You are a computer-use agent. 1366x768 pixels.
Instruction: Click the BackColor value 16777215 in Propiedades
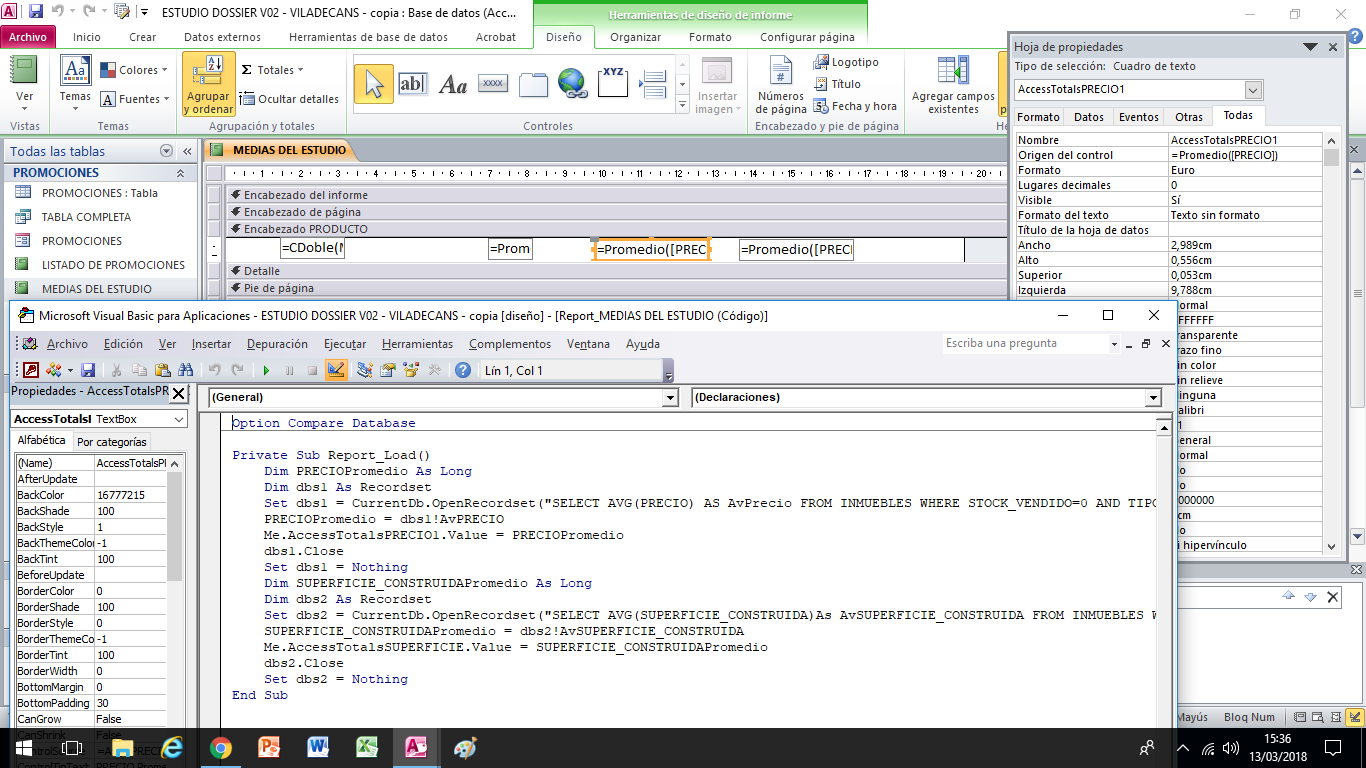[130, 495]
